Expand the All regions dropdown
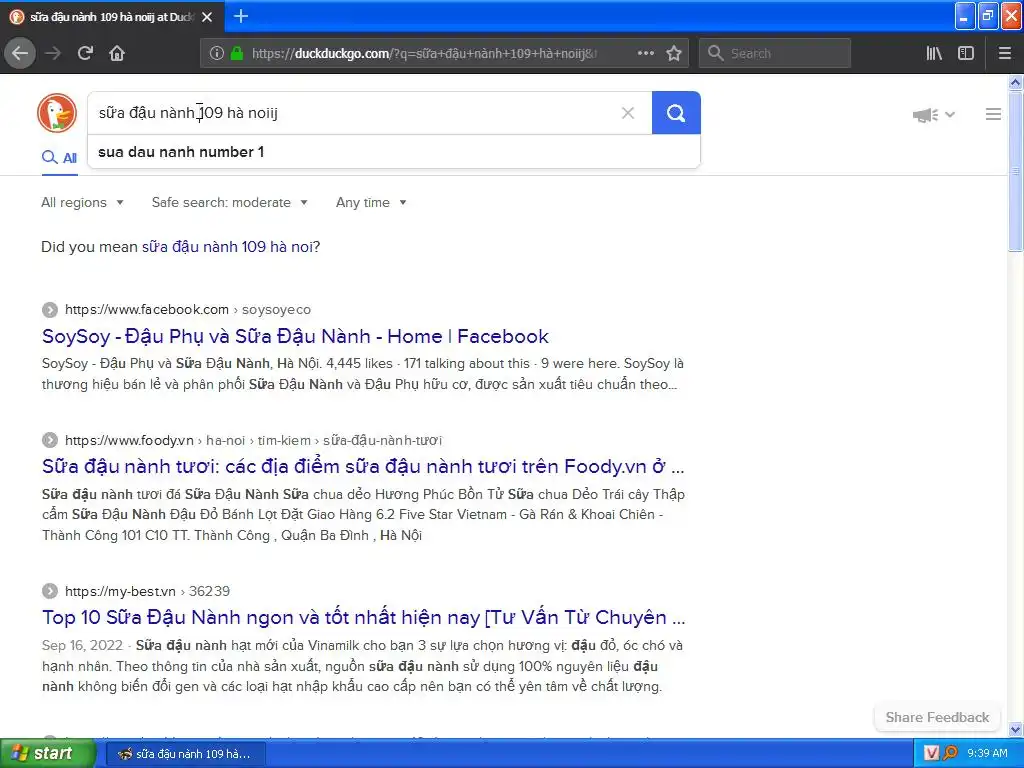1024x768 pixels. (82, 202)
